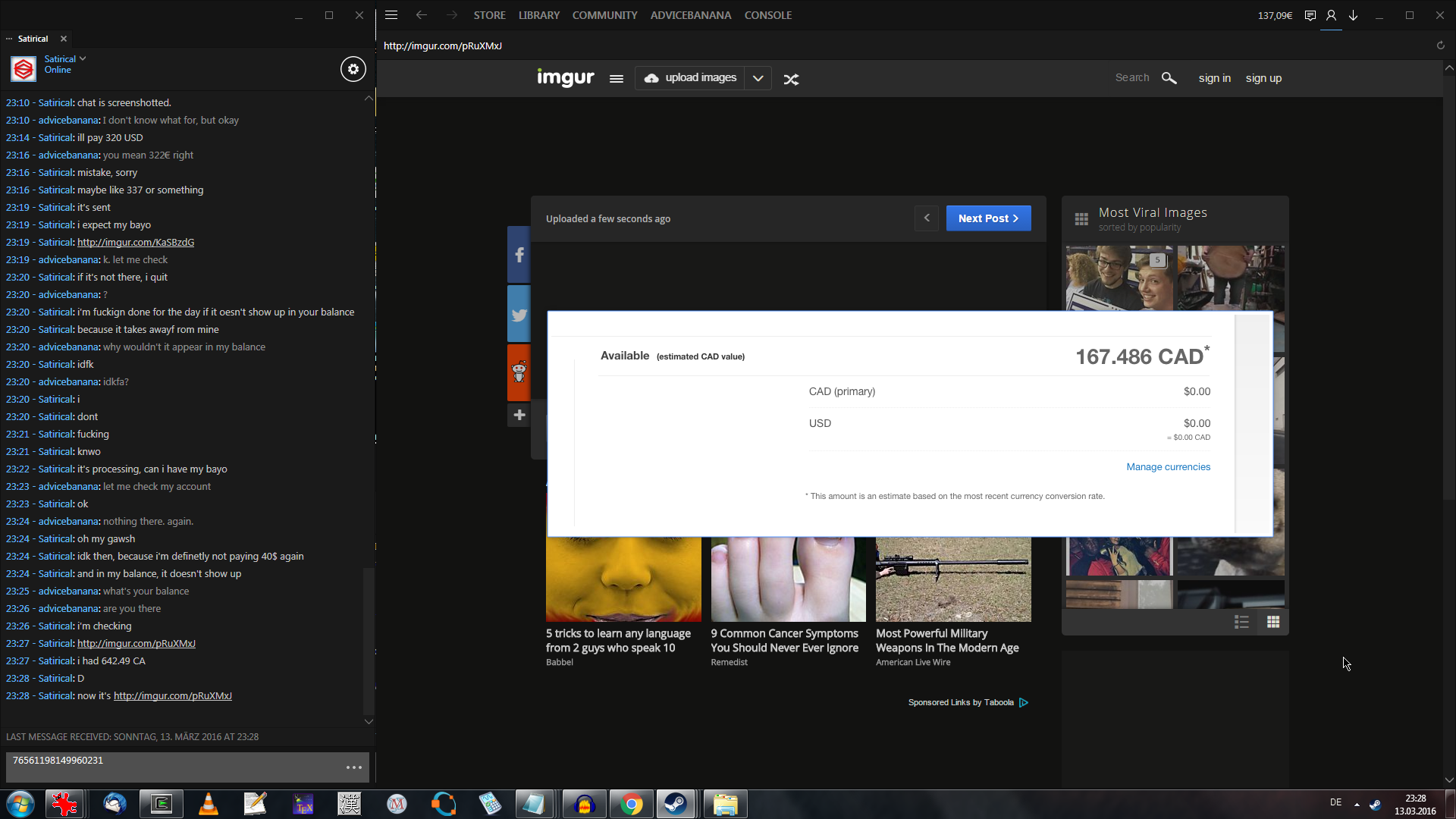The height and width of the screenshot is (819, 1456).
Task: Open imgur hamburger menu icon
Action: pos(617,79)
